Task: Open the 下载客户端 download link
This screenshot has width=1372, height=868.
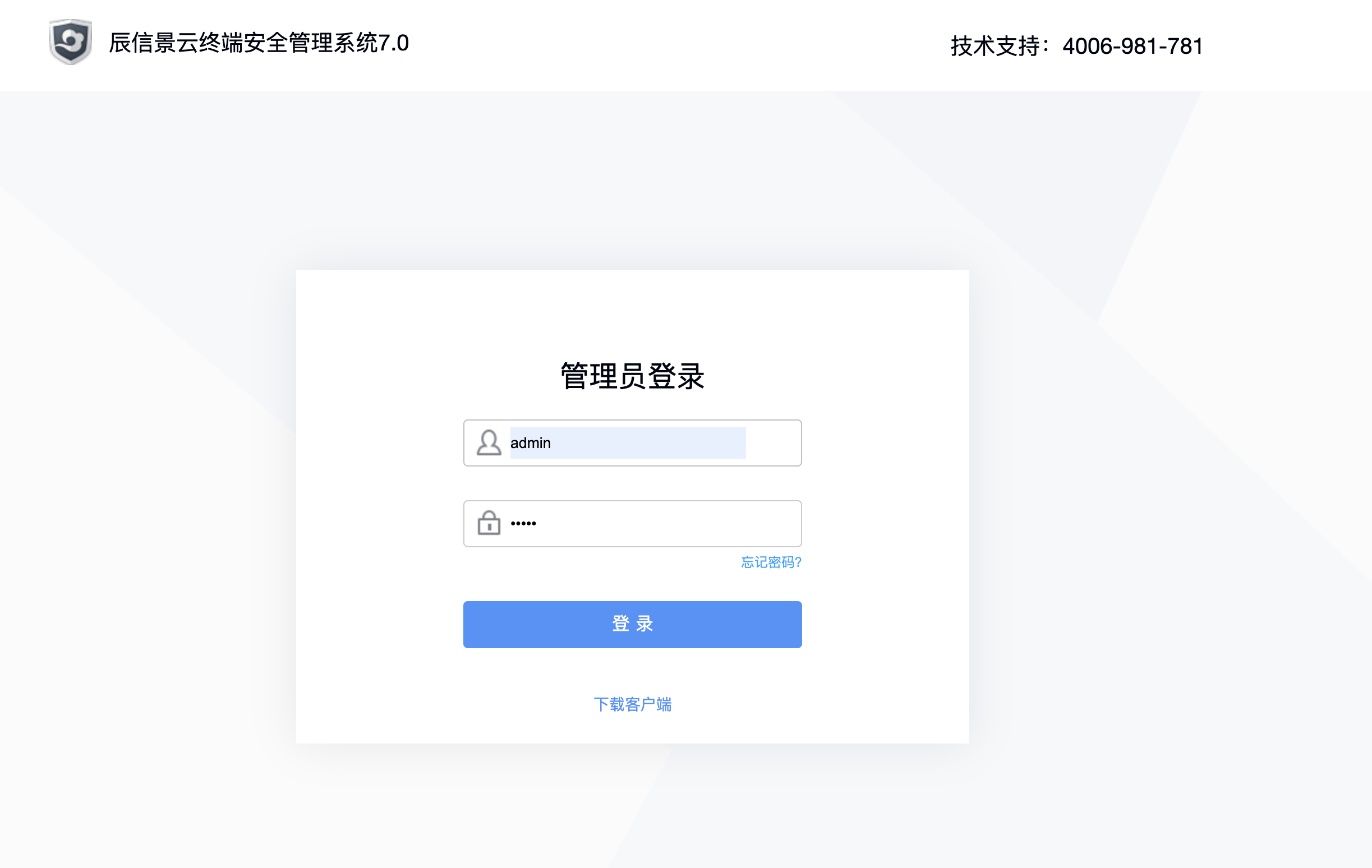Action: (x=633, y=704)
